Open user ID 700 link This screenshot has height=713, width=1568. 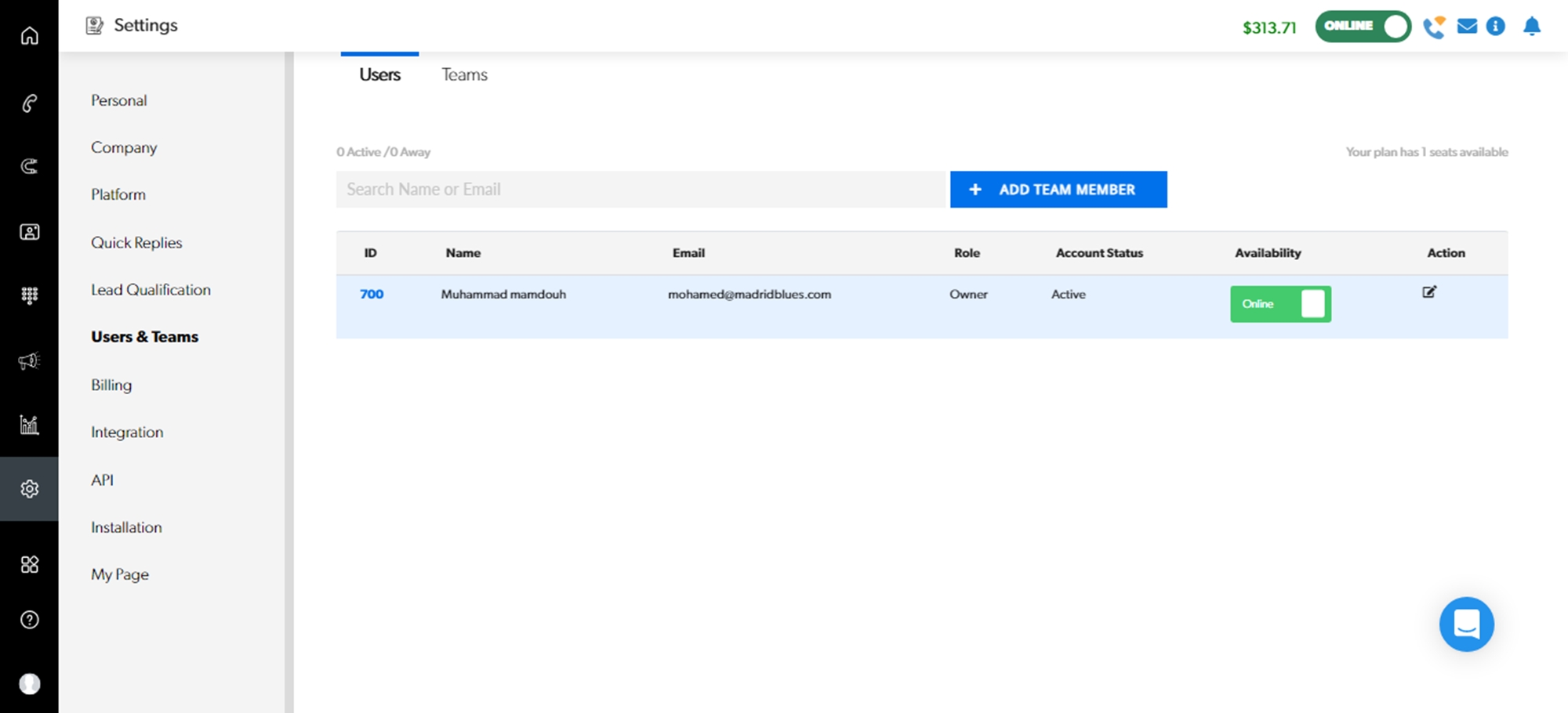[372, 295]
